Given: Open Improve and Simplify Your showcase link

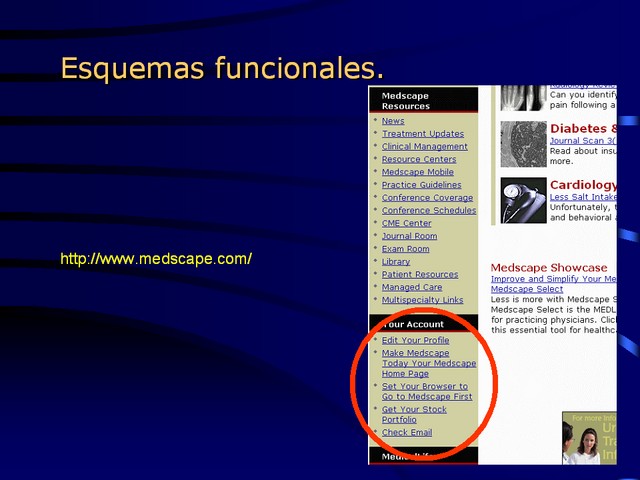Looking at the screenshot, I should [553, 279].
